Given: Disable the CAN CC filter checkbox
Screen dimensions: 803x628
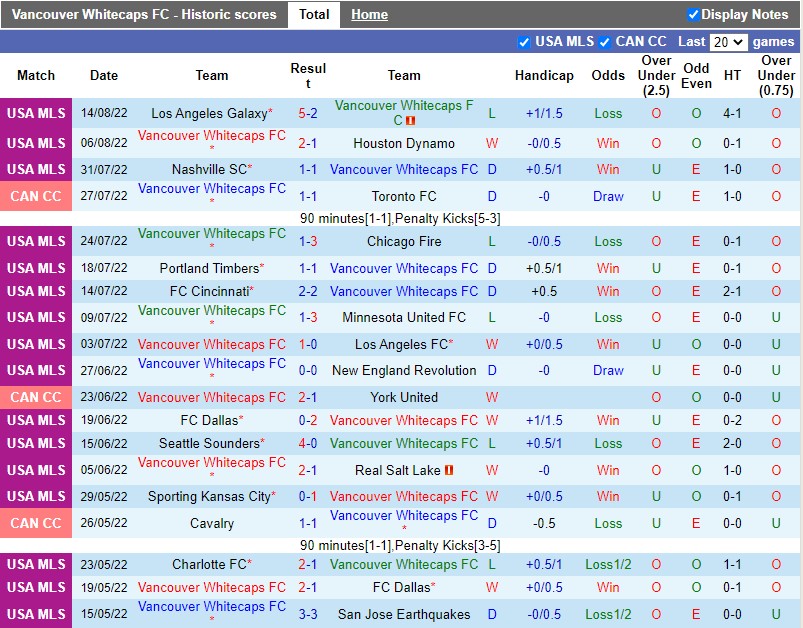Looking at the screenshot, I should click(x=604, y=42).
